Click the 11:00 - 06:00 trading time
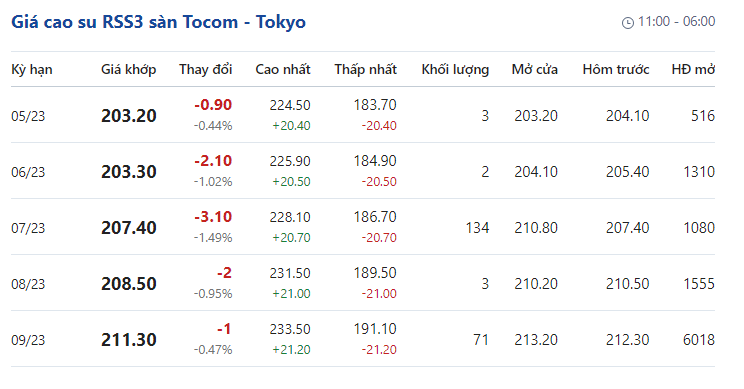Viewport: 744px width, 389px height. tap(676, 21)
